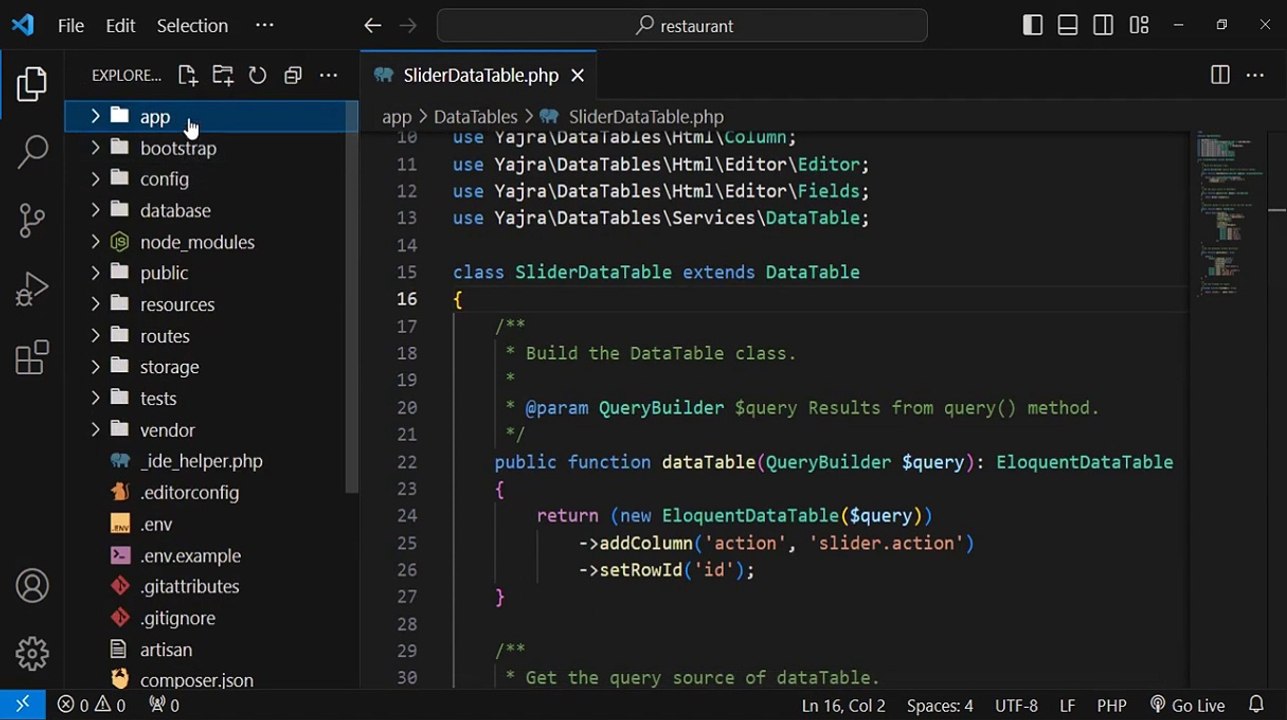Screen dimensions: 1287x720
Task: Expand the app folder
Action: tap(211, 116)
